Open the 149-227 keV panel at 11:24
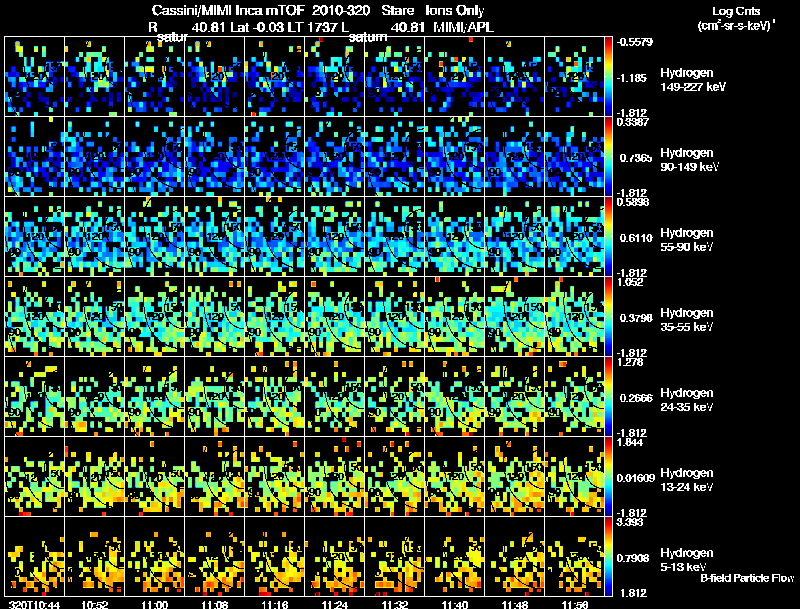The width and height of the screenshot is (800, 609). 335,77
